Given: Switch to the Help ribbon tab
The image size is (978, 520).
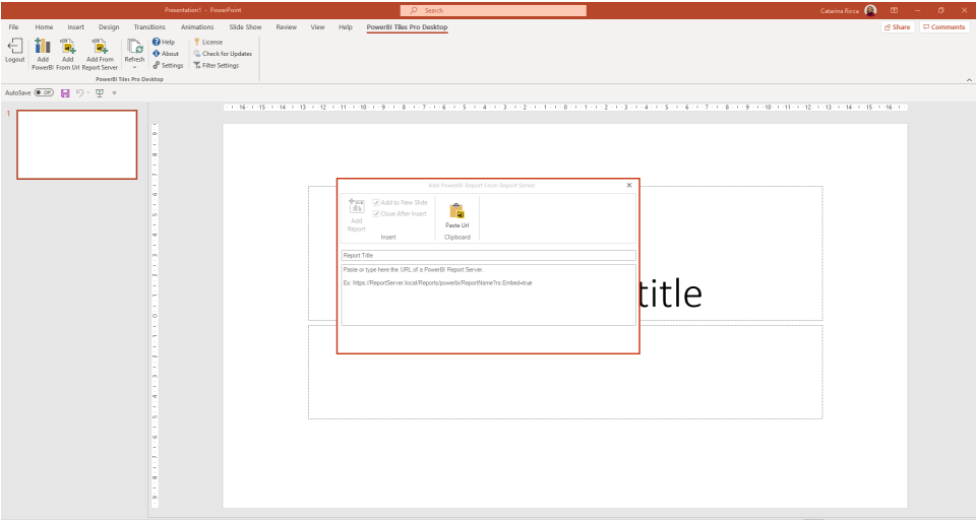Looking at the screenshot, I should click(x=346, y=27).
